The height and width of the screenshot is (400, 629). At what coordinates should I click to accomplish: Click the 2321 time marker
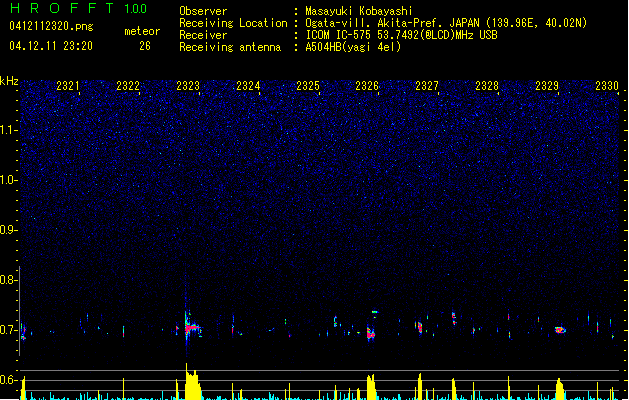(x=68, y=86)
